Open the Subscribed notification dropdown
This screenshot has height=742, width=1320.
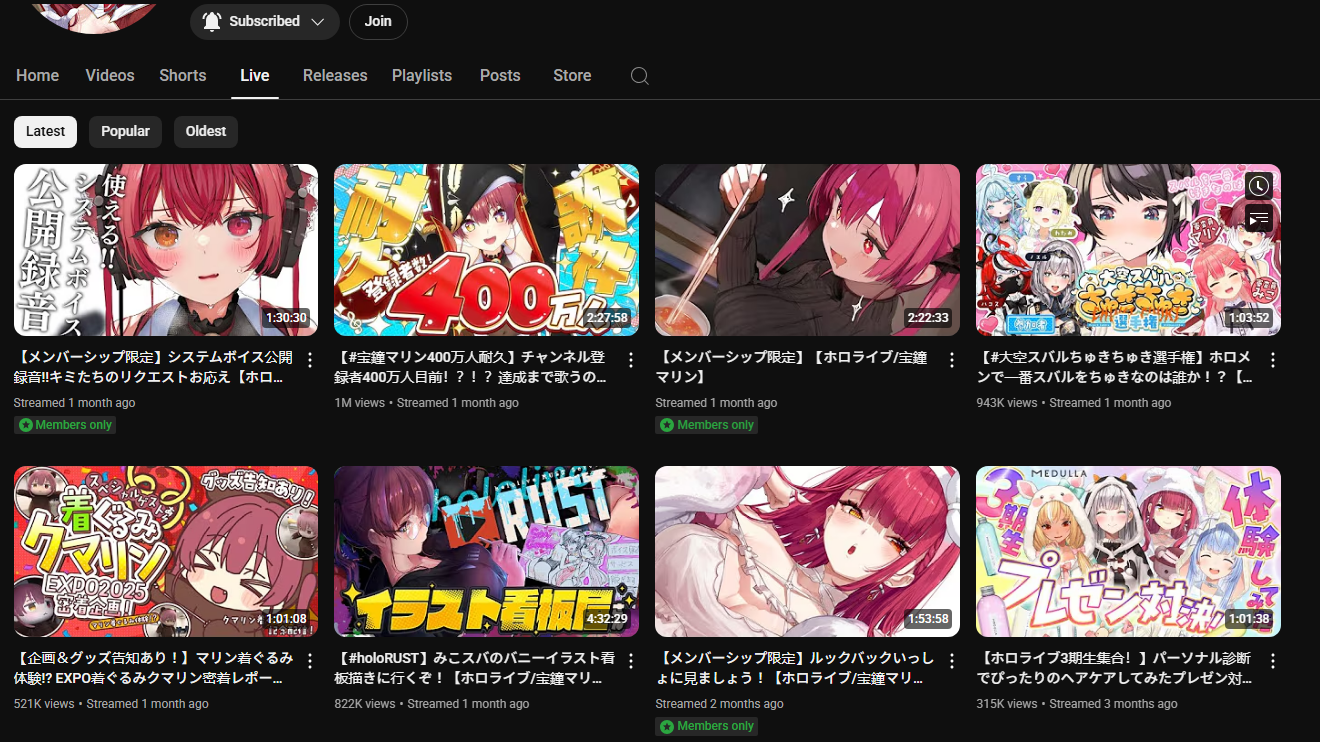click(264, 21)
